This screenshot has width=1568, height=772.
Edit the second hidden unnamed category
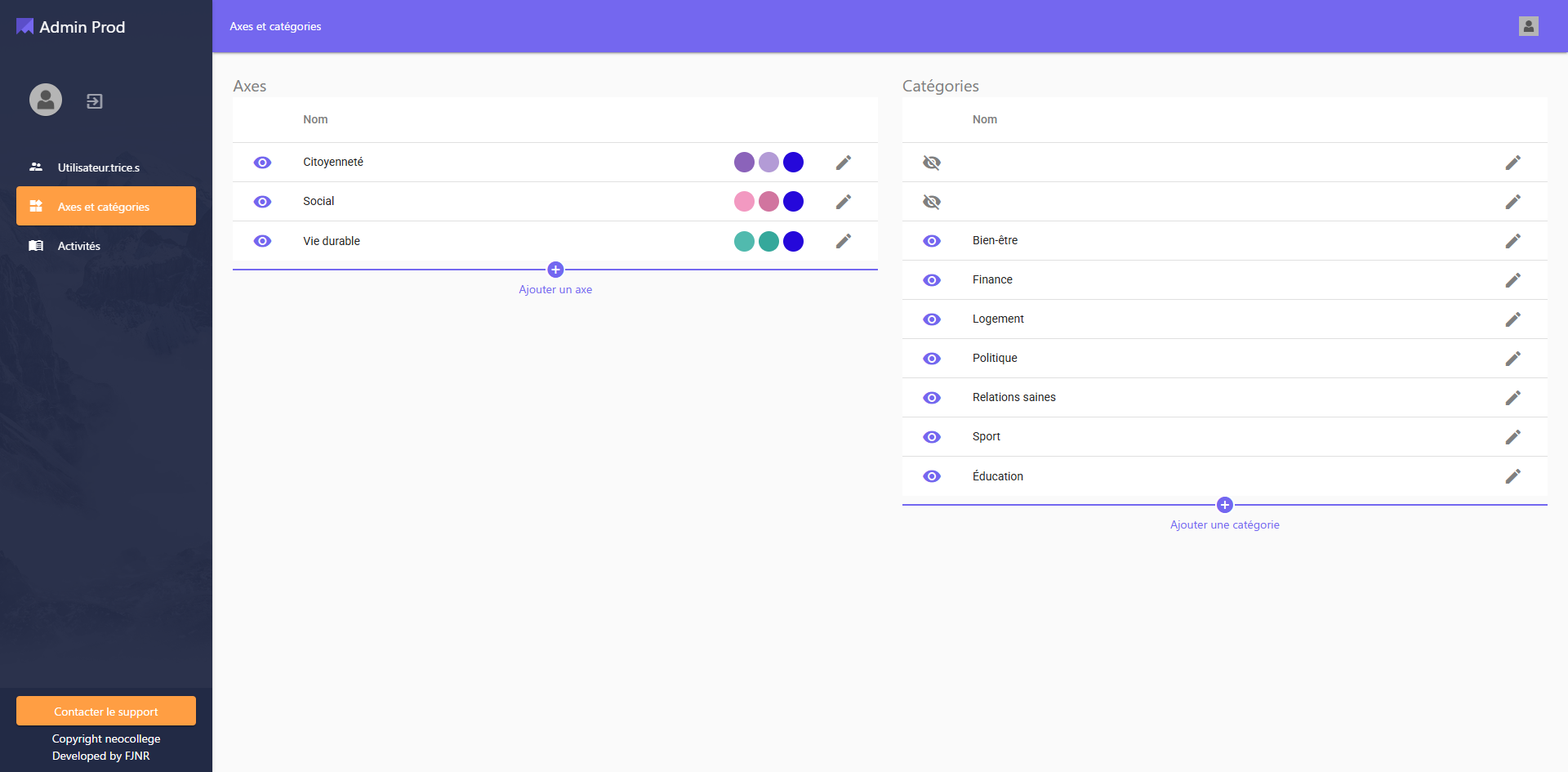1513,202
